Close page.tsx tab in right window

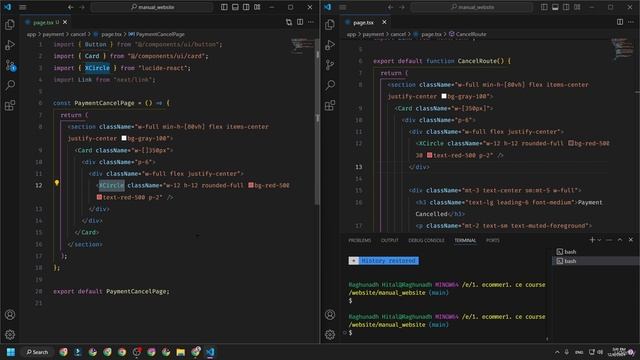click(384, 22)
